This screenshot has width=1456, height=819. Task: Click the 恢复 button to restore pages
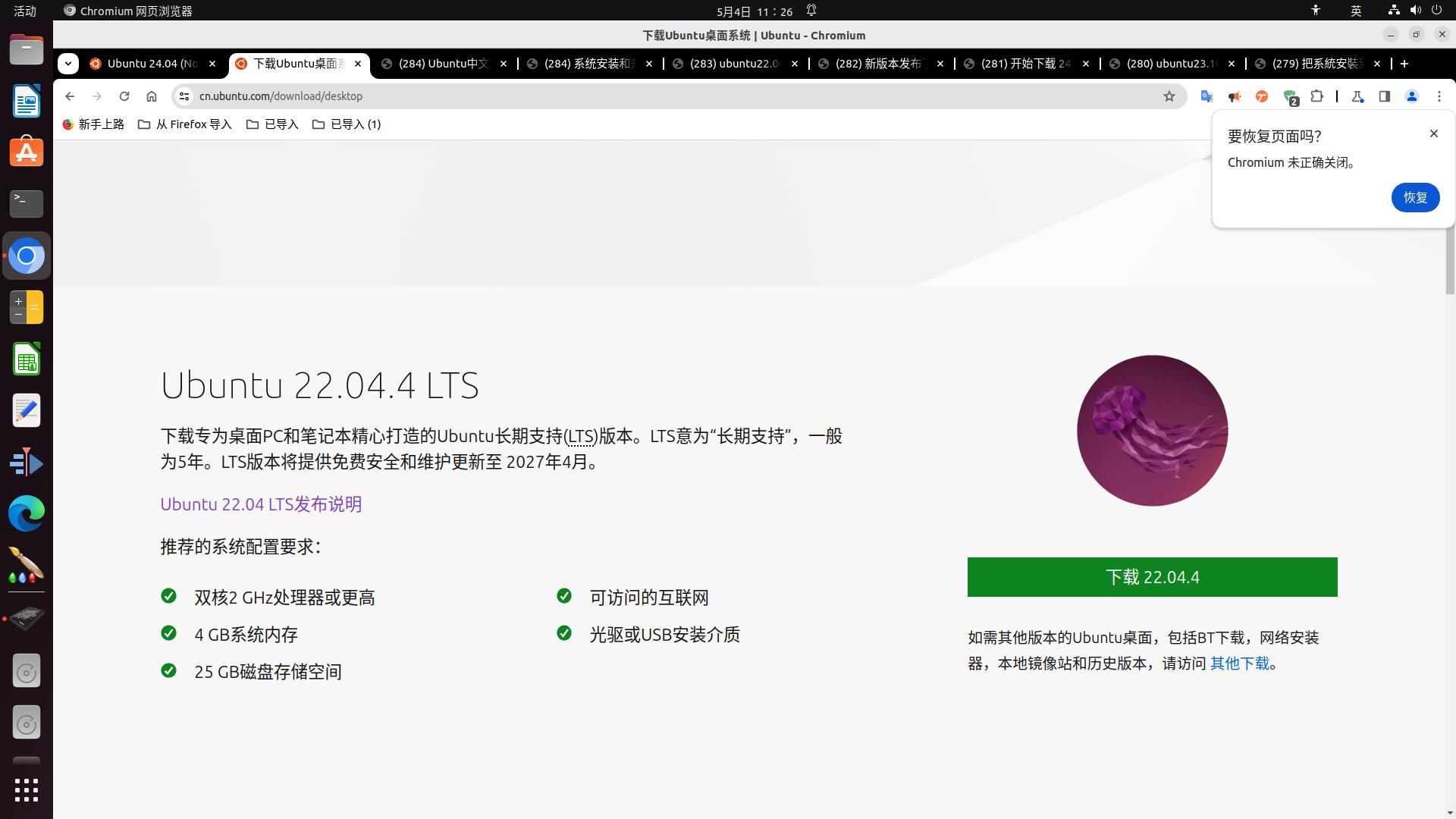point(1415,198)
